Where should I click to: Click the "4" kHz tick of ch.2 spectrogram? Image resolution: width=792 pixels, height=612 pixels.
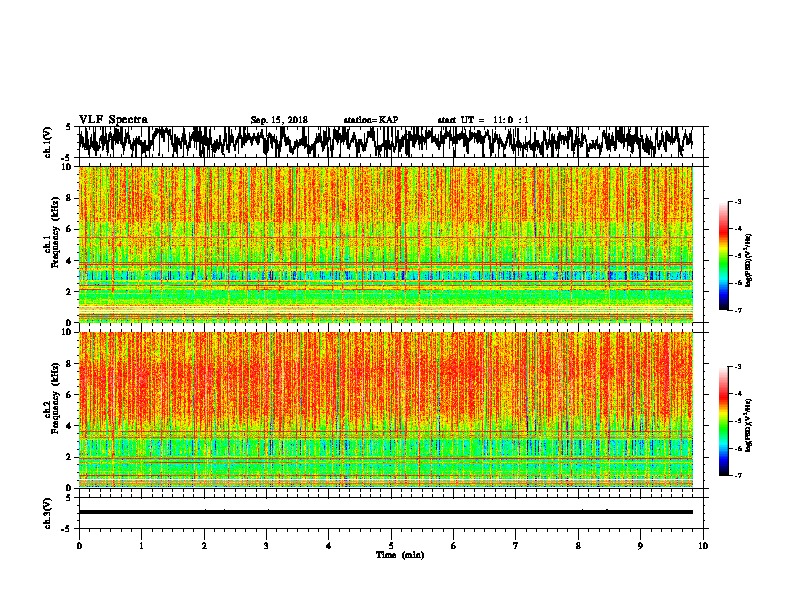pos(71,426)
